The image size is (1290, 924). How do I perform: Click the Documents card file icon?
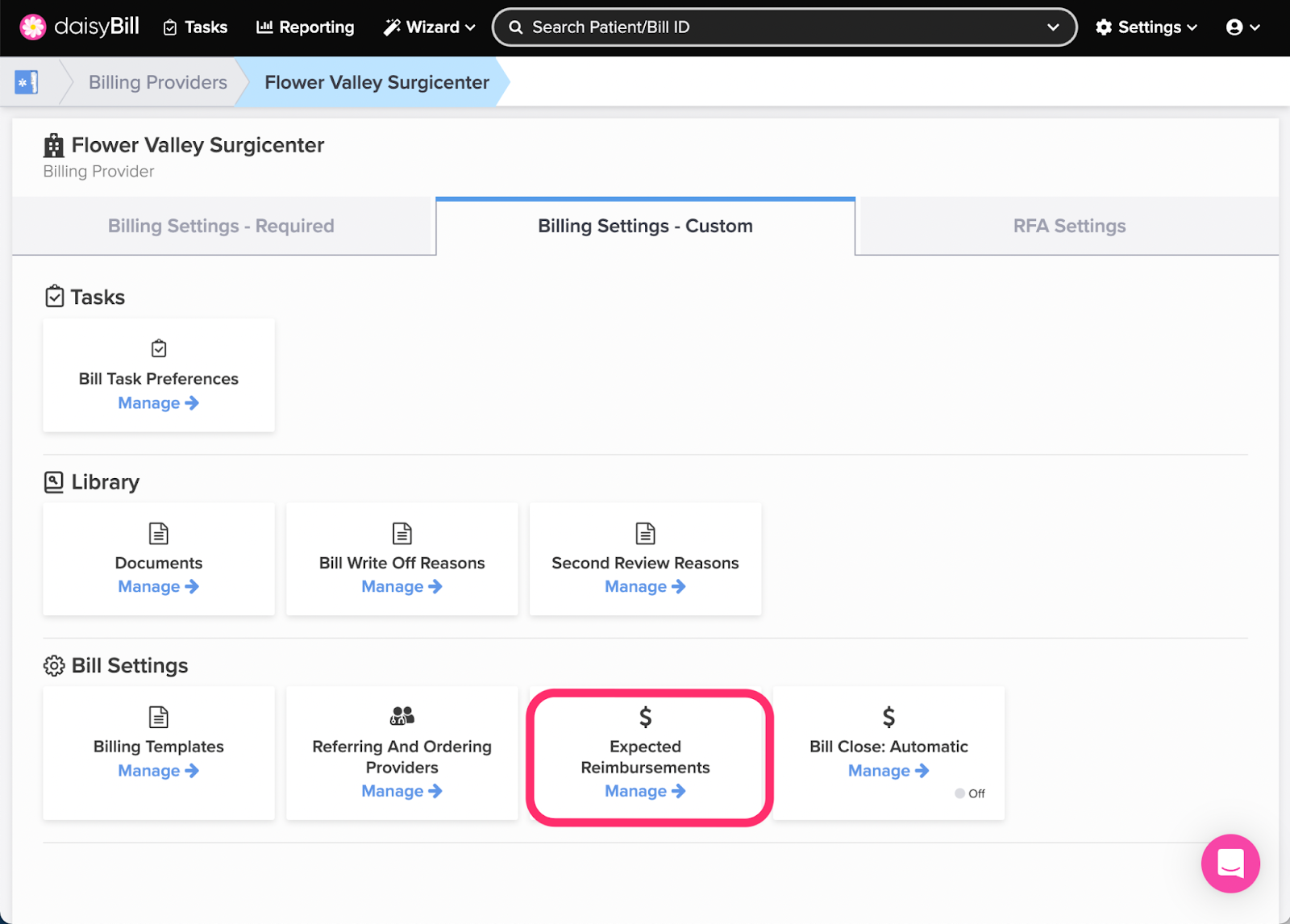click(159, 533)
